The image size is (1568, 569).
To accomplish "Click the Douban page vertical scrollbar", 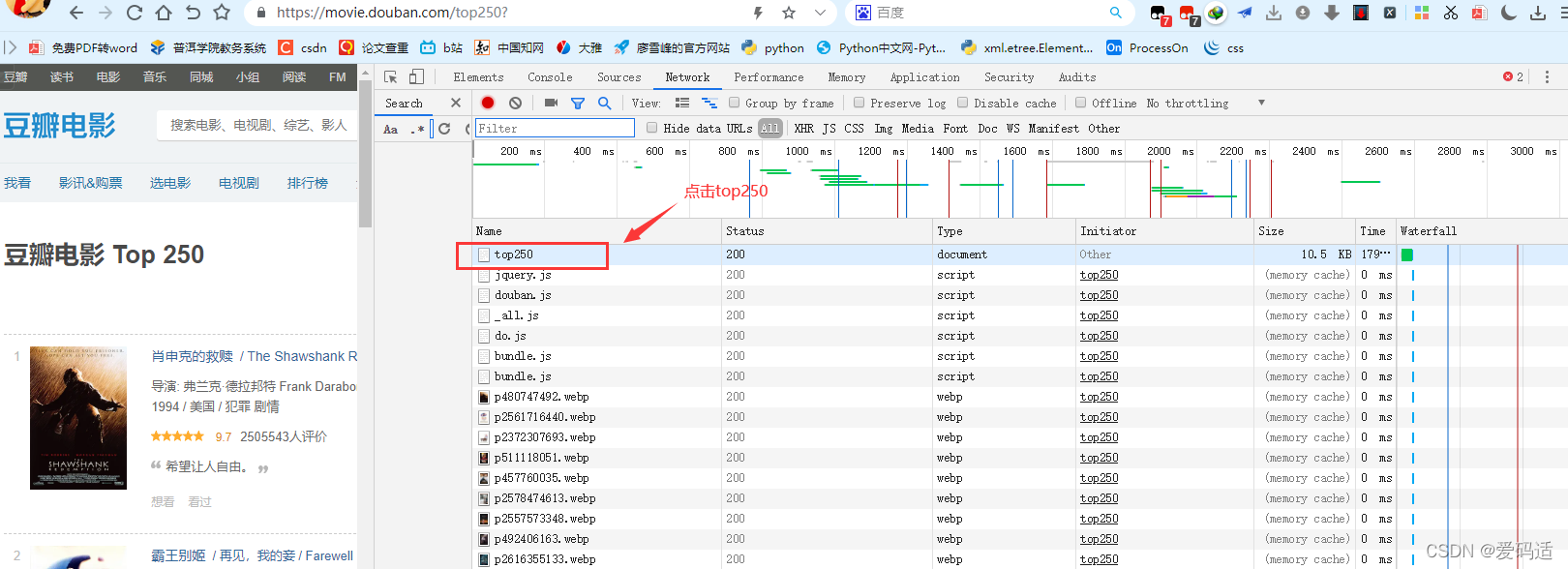I will point(365,152).
